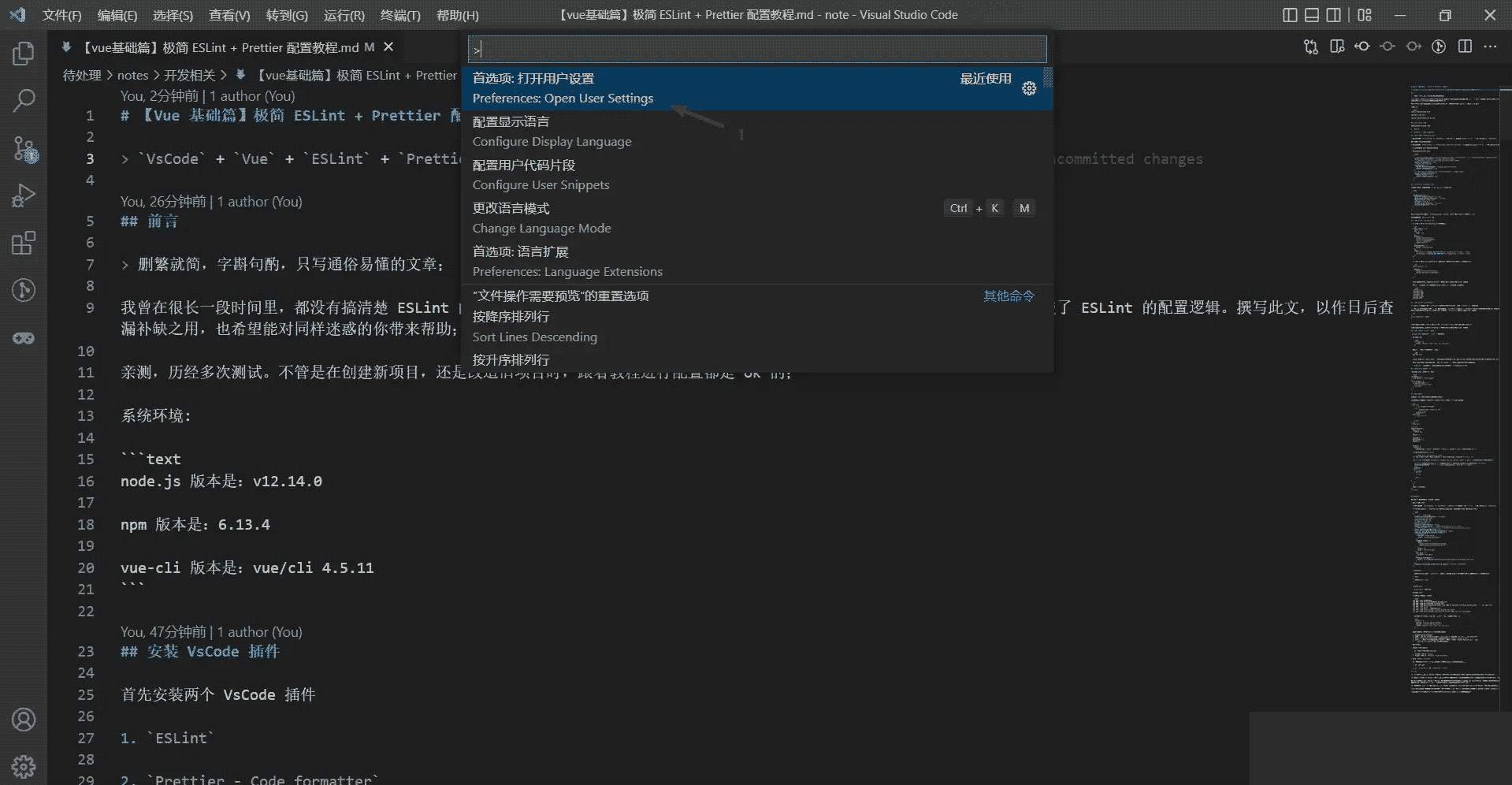Click 'vue-cli 版本是：vue/cli 4.5.11' line
Screen dimensions: 1512x785
(x=247, y=567)
